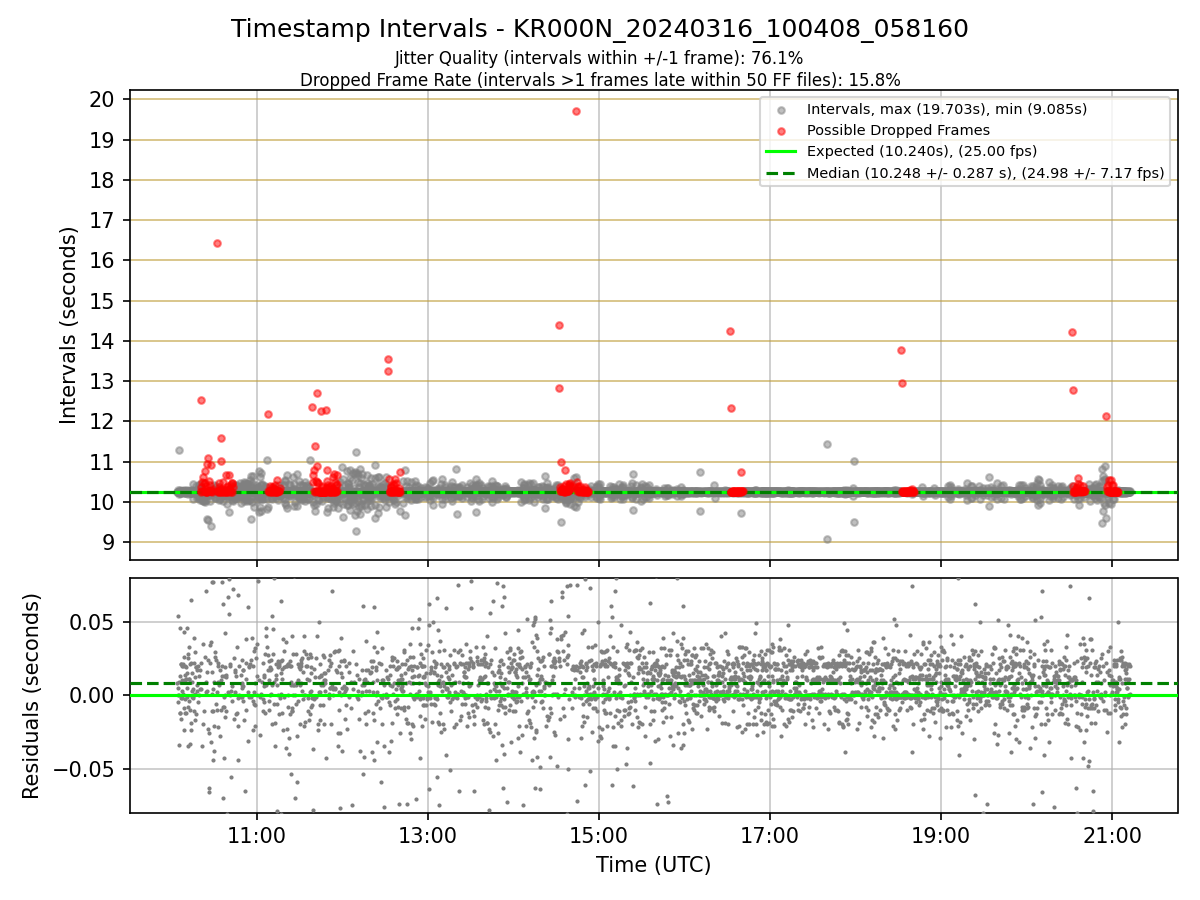Click the 15:00 x-axis tick label

tap(599, 835)
